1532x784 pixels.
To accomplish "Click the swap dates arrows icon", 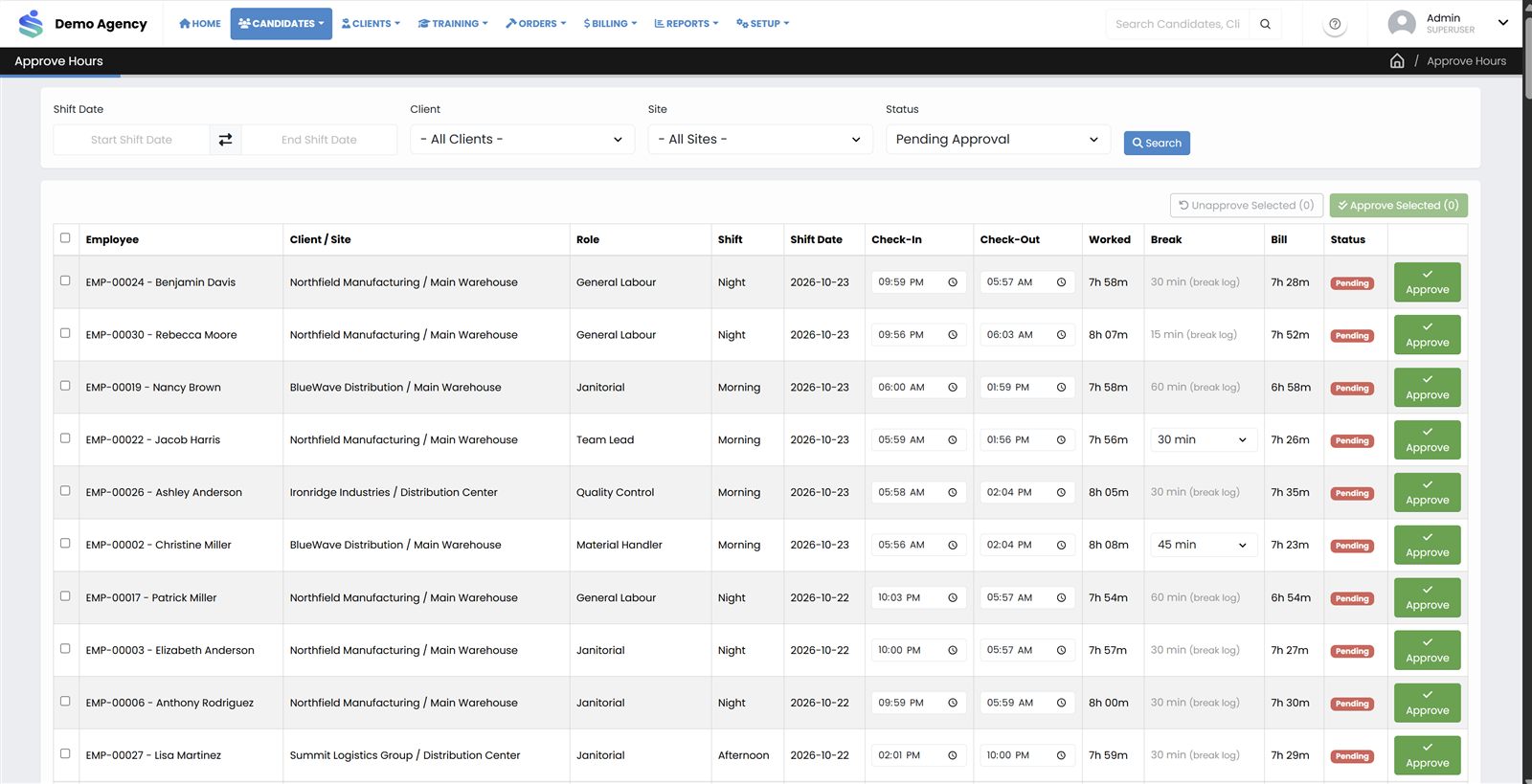I will 225,140.
